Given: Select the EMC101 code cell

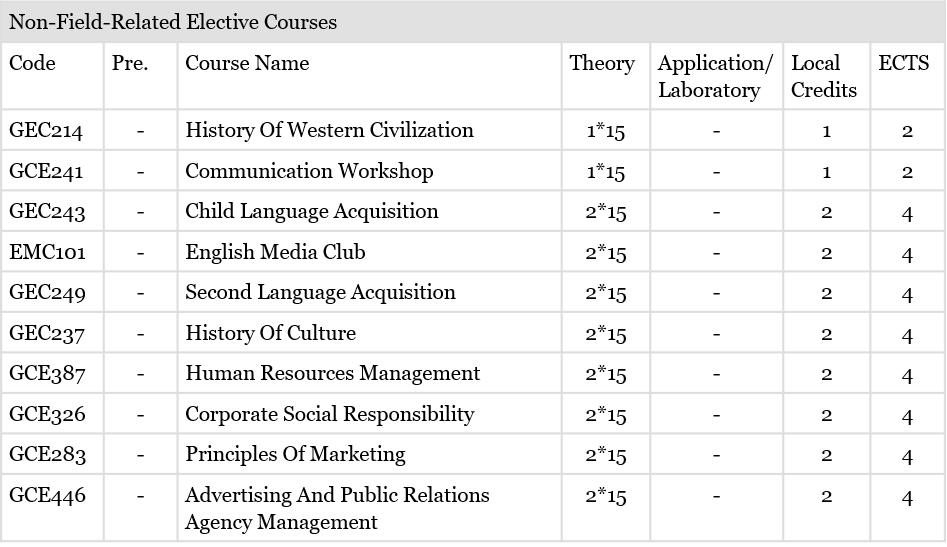Looking at the screenshot, I should tap(47, 252).
